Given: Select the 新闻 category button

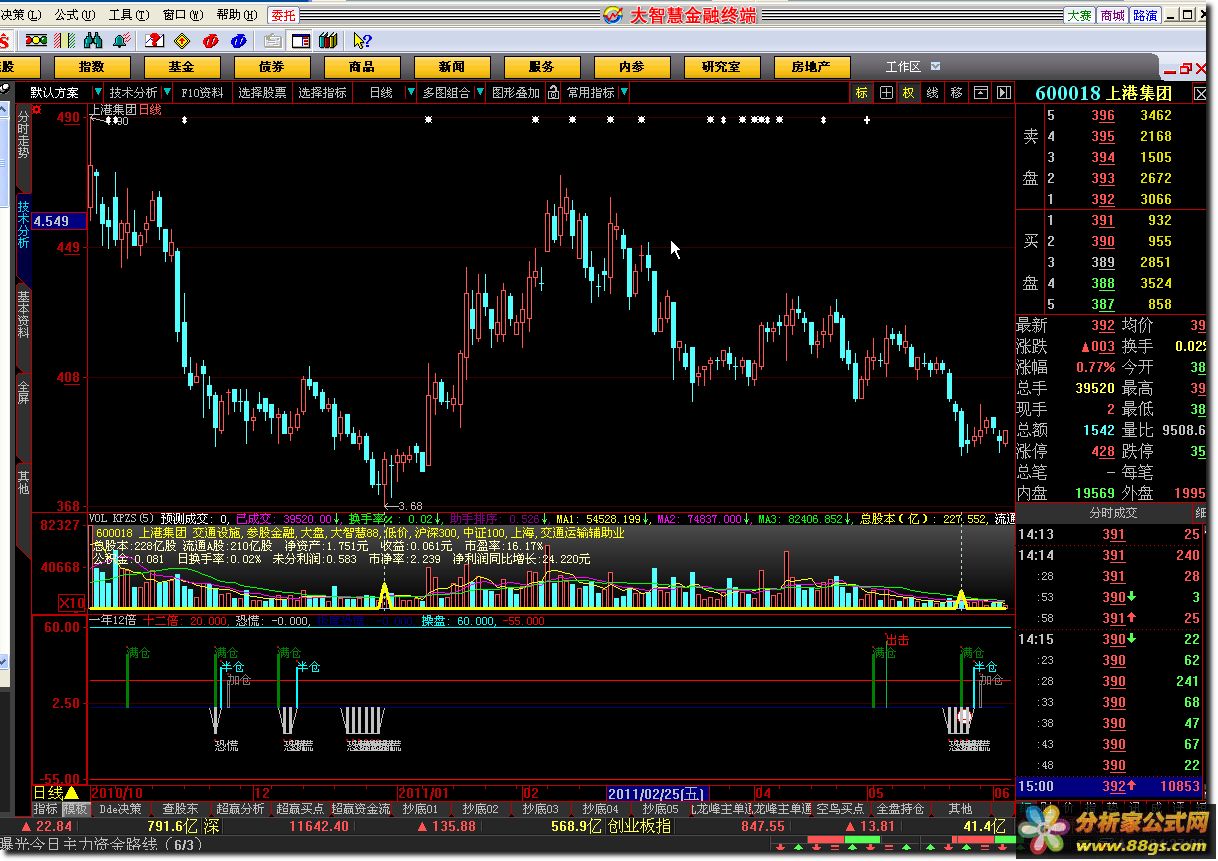Looking at the screenshot, I should pyautogui.click(x=452, y=67).
